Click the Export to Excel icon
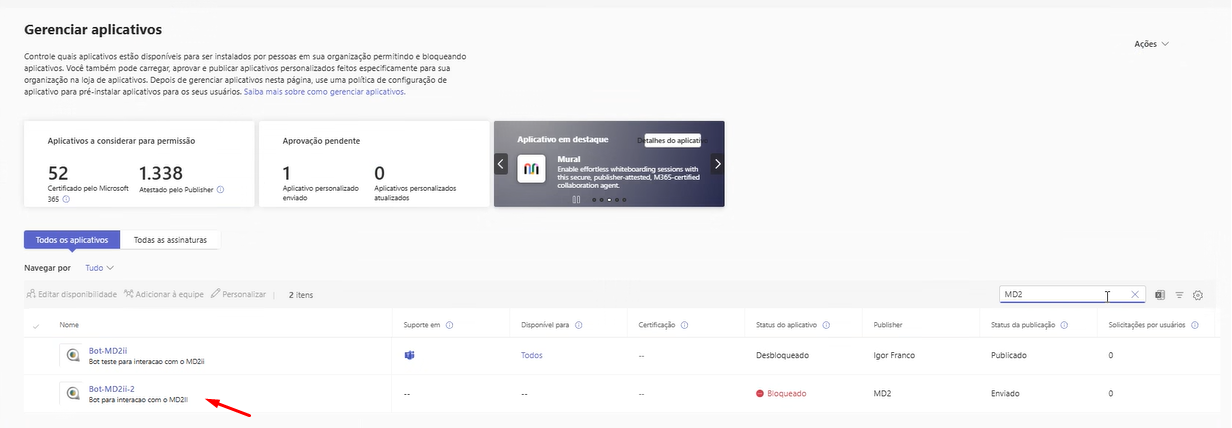Image resolution: width=1232 pixels, height=428 pixels. [1160, 295]
